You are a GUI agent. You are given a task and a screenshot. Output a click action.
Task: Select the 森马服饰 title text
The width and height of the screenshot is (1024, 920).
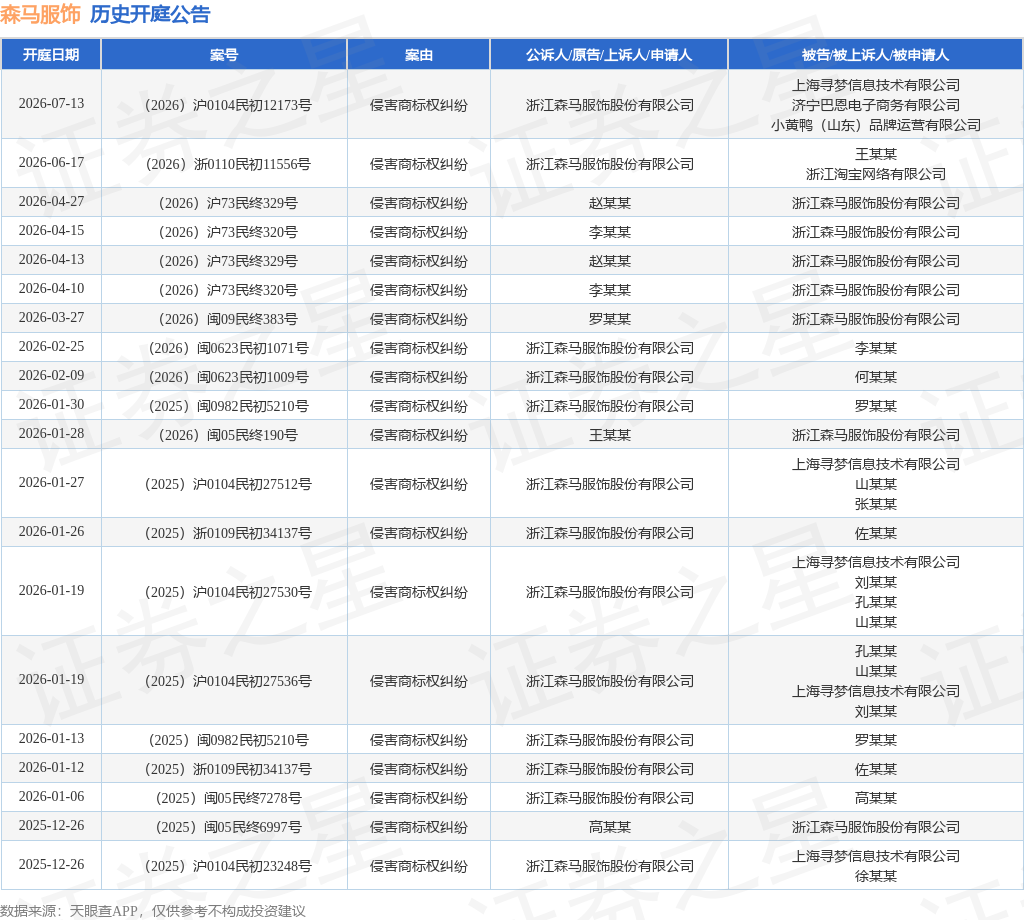point(40,14)
